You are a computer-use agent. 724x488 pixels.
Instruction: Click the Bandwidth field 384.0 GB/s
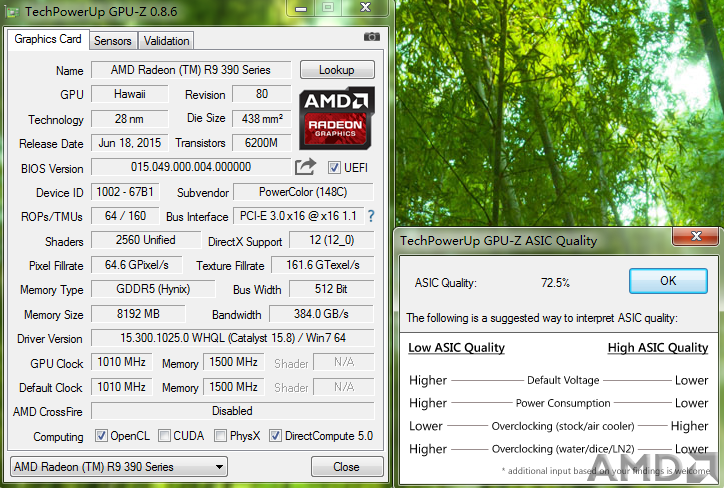point(321,313)
